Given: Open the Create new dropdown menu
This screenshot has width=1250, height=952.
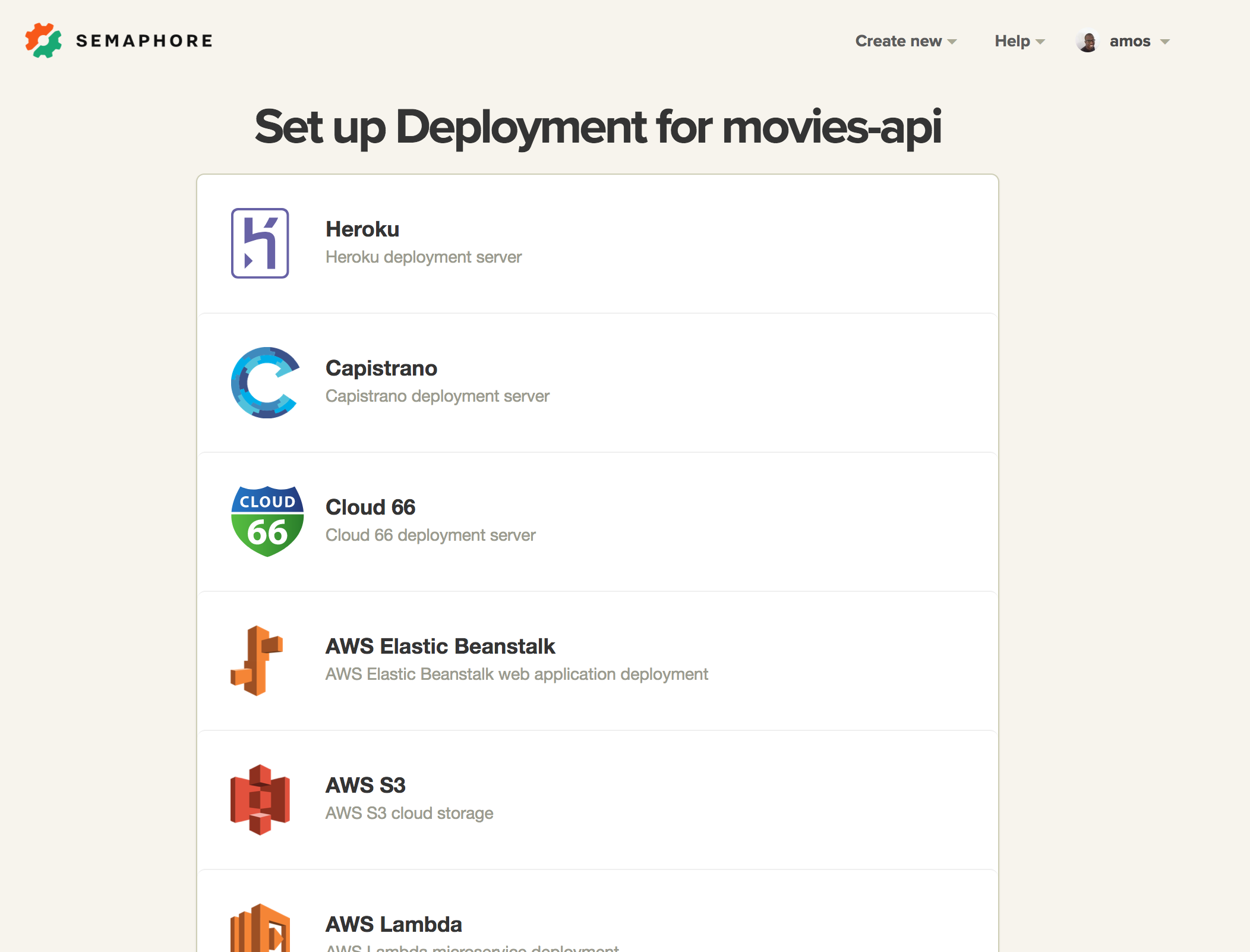Looking at the screenshot, I should [x=905, y=41].
